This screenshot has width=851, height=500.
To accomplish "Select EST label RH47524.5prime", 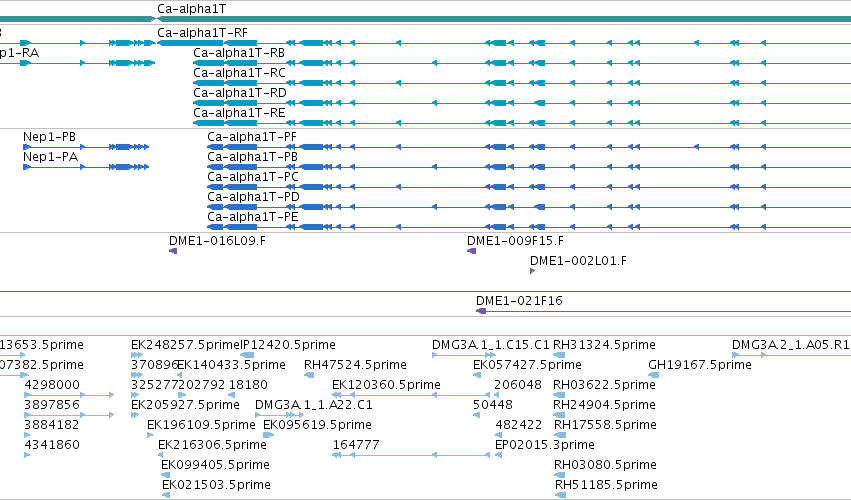I will pos(355,365).
